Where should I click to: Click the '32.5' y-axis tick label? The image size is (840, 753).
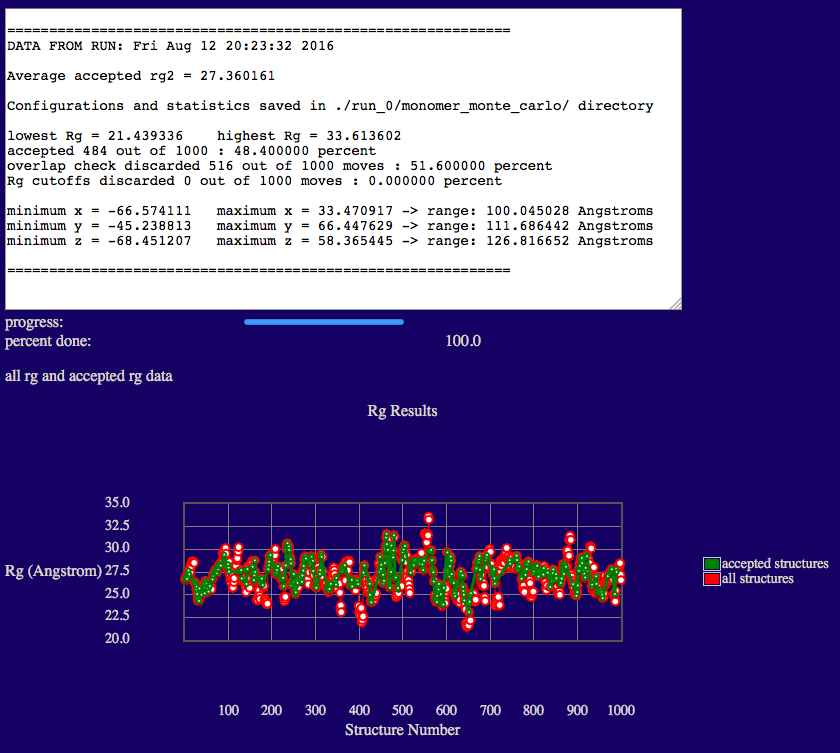tap(117, 525)
